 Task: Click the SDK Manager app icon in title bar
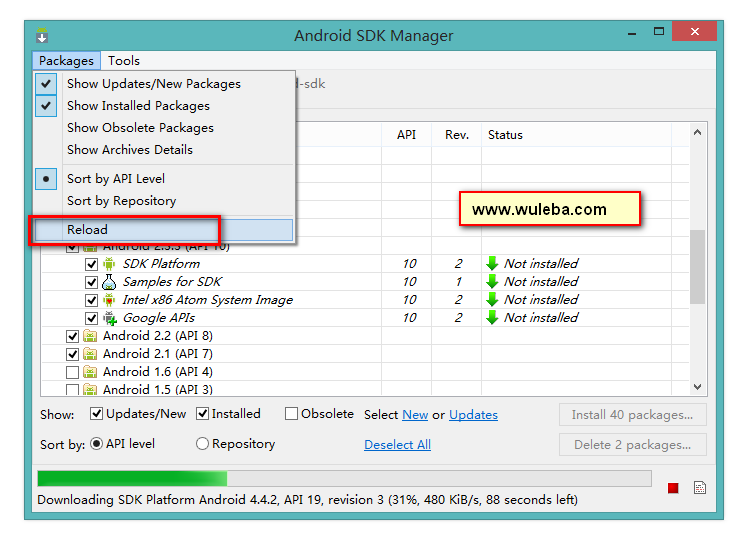click(42, 35)
